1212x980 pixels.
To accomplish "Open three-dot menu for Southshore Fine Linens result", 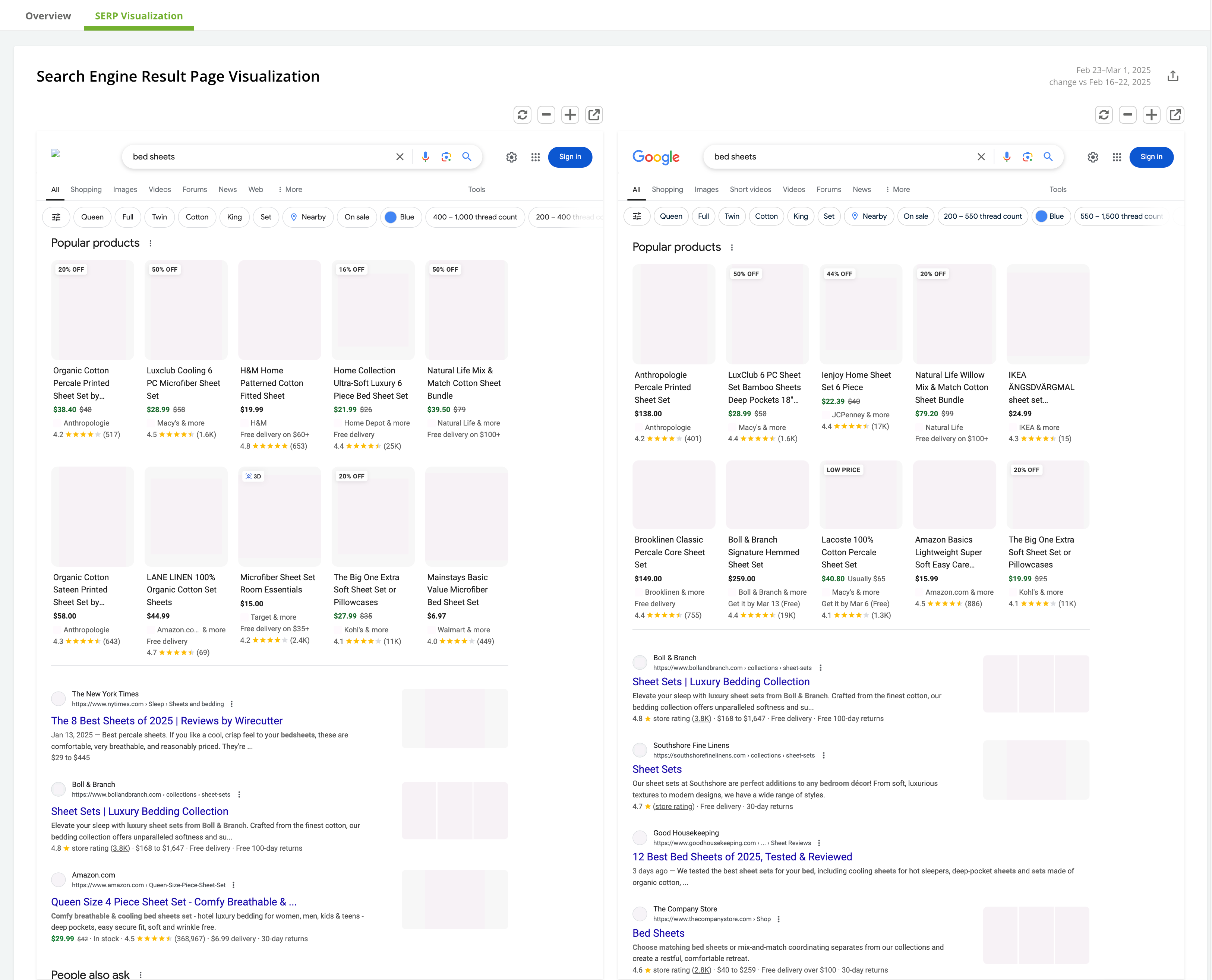I will pyautogui.click(x=824, y=756).
